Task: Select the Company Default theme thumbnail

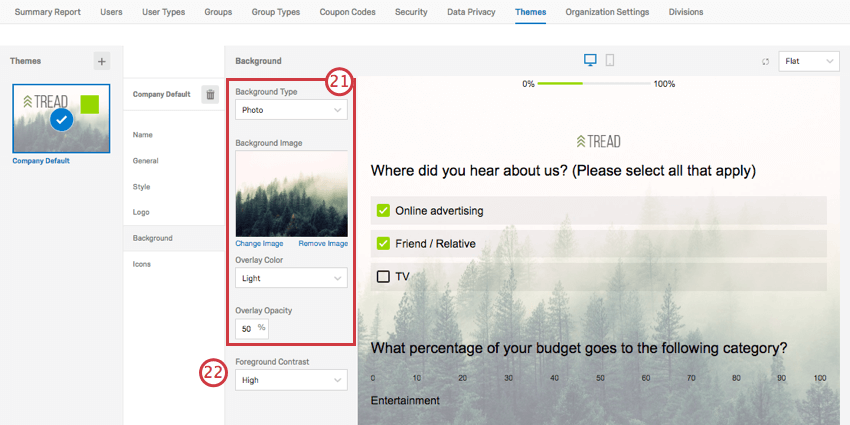Action: [x=61, y=118]
